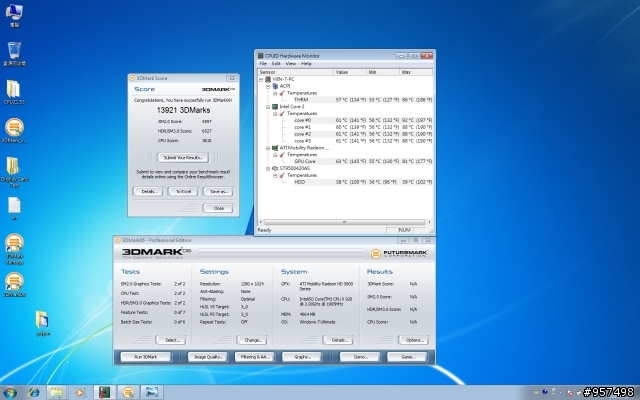Image resolution: width=640 pixels, height=400 pixels.
Task: Click Submit Your Results button
Action: [x=183, y=158]
